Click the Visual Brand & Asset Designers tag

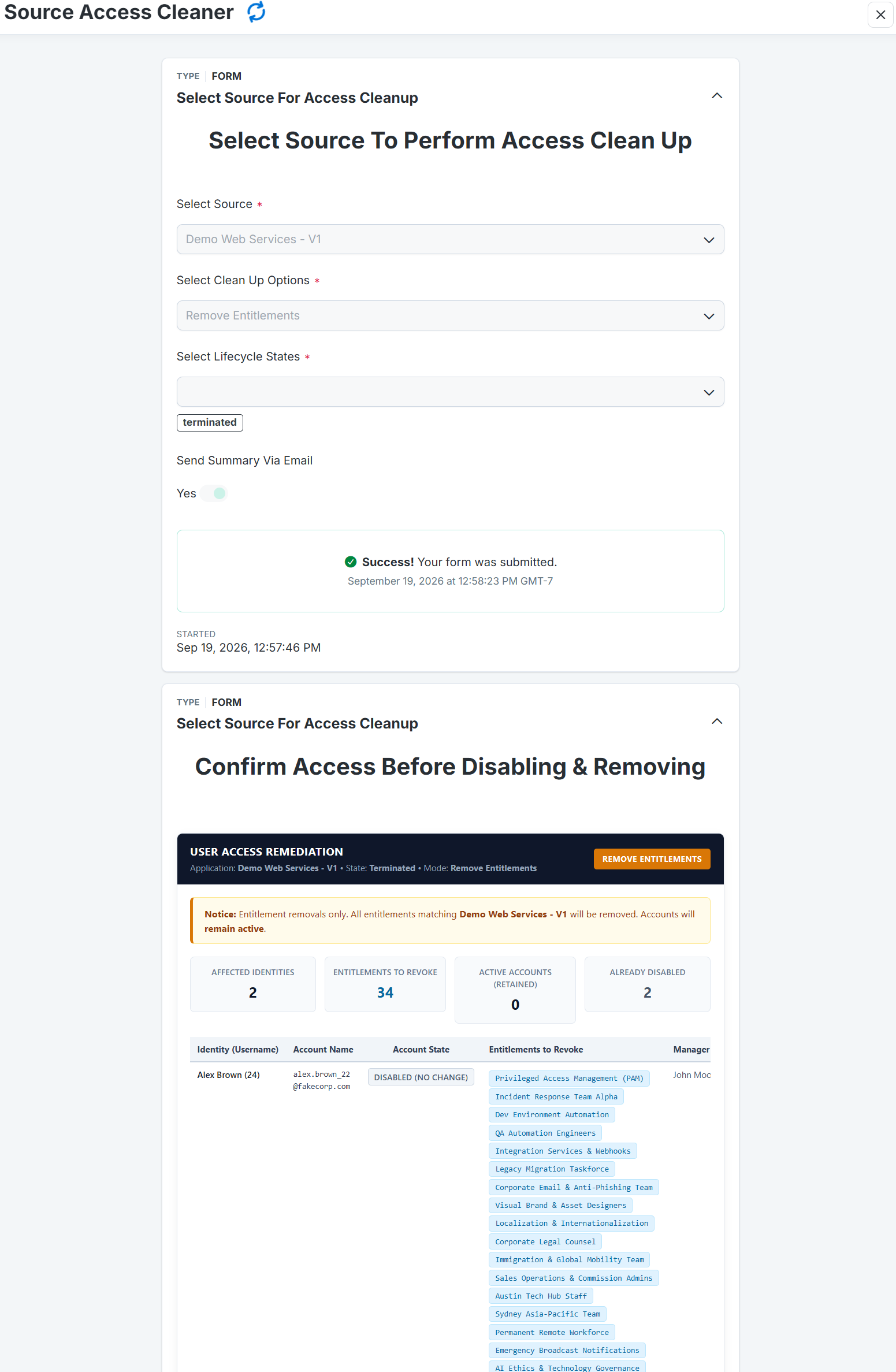pos(560,1205)
